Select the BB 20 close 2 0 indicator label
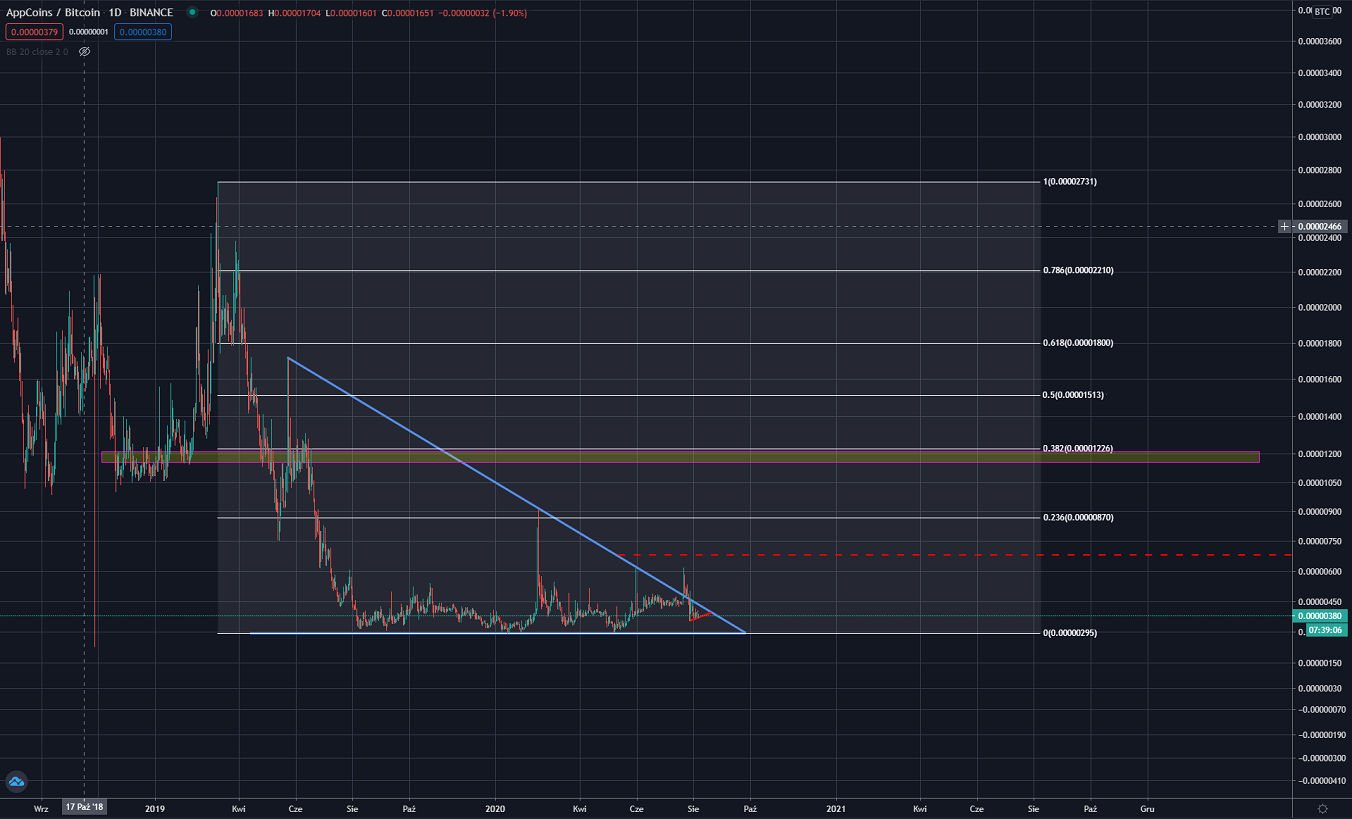 point(37,51)
